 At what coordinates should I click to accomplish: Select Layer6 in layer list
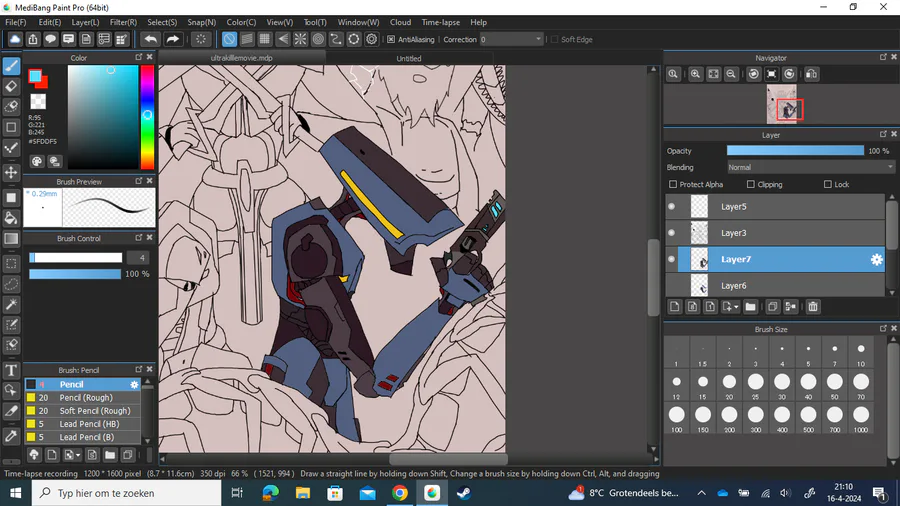pos(775,286)
